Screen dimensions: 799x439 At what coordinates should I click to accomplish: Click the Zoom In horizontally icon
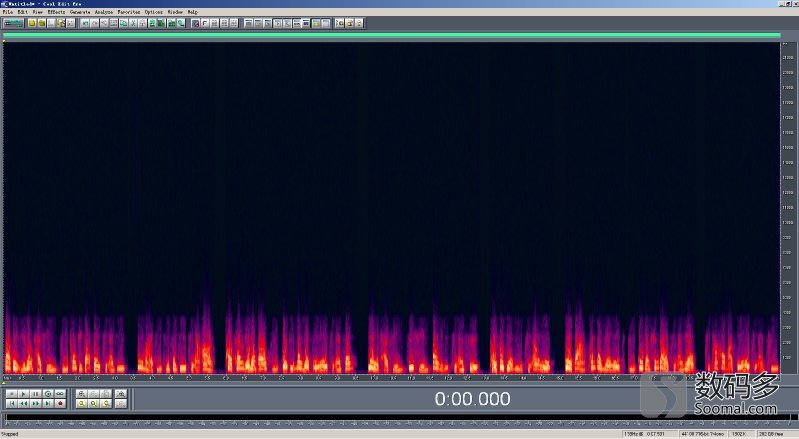[x=82, y=394]
